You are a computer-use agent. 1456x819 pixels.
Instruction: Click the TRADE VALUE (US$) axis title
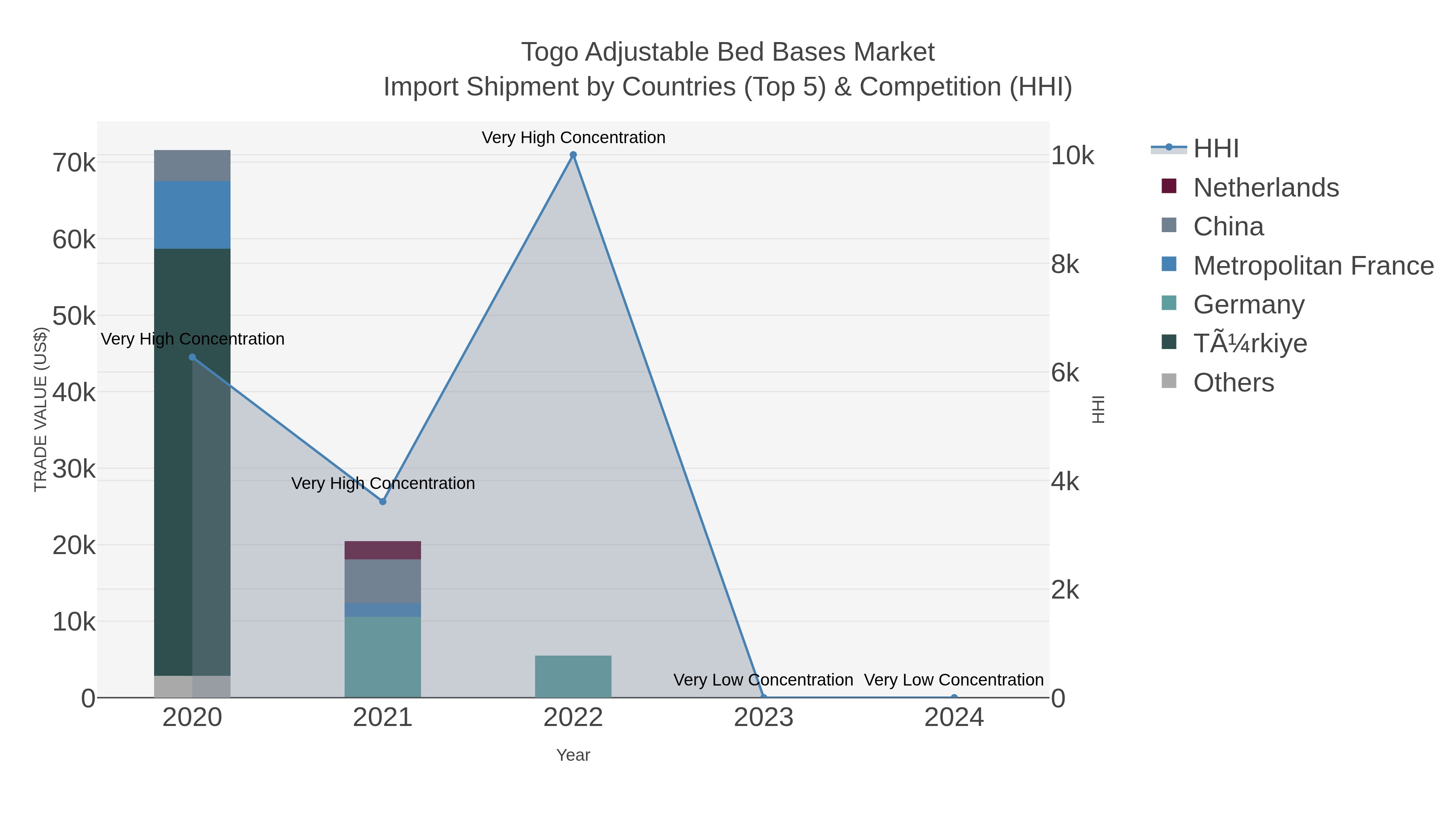(x=41, y=409)
